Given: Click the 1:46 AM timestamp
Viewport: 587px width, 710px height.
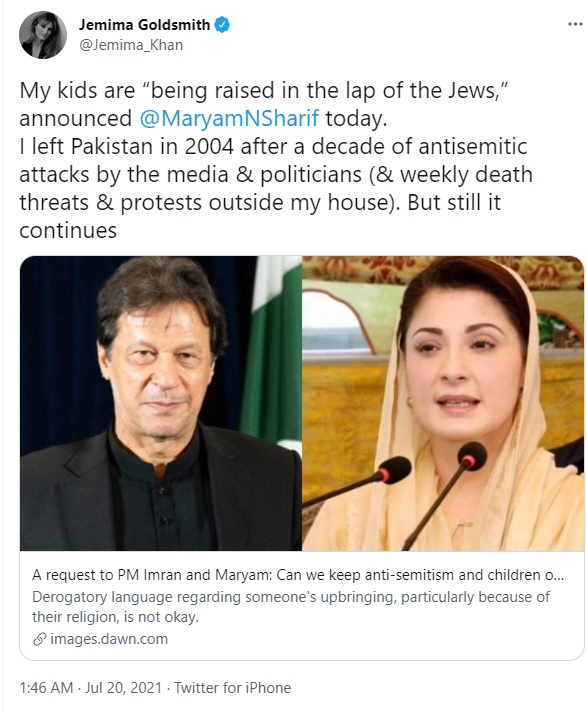Looking at the screenshot, I should [46, 688].
